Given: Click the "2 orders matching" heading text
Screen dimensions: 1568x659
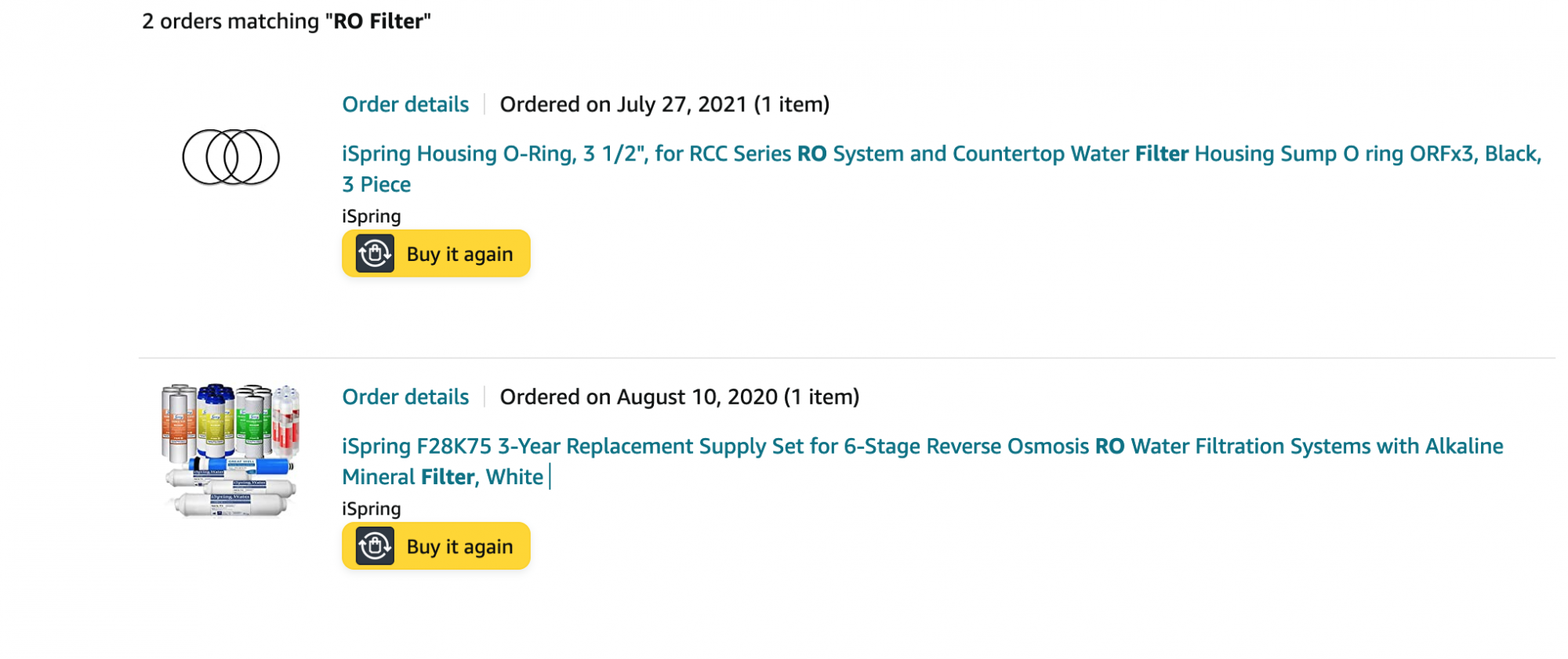Looking at the screenshot, I should [230, 21].
